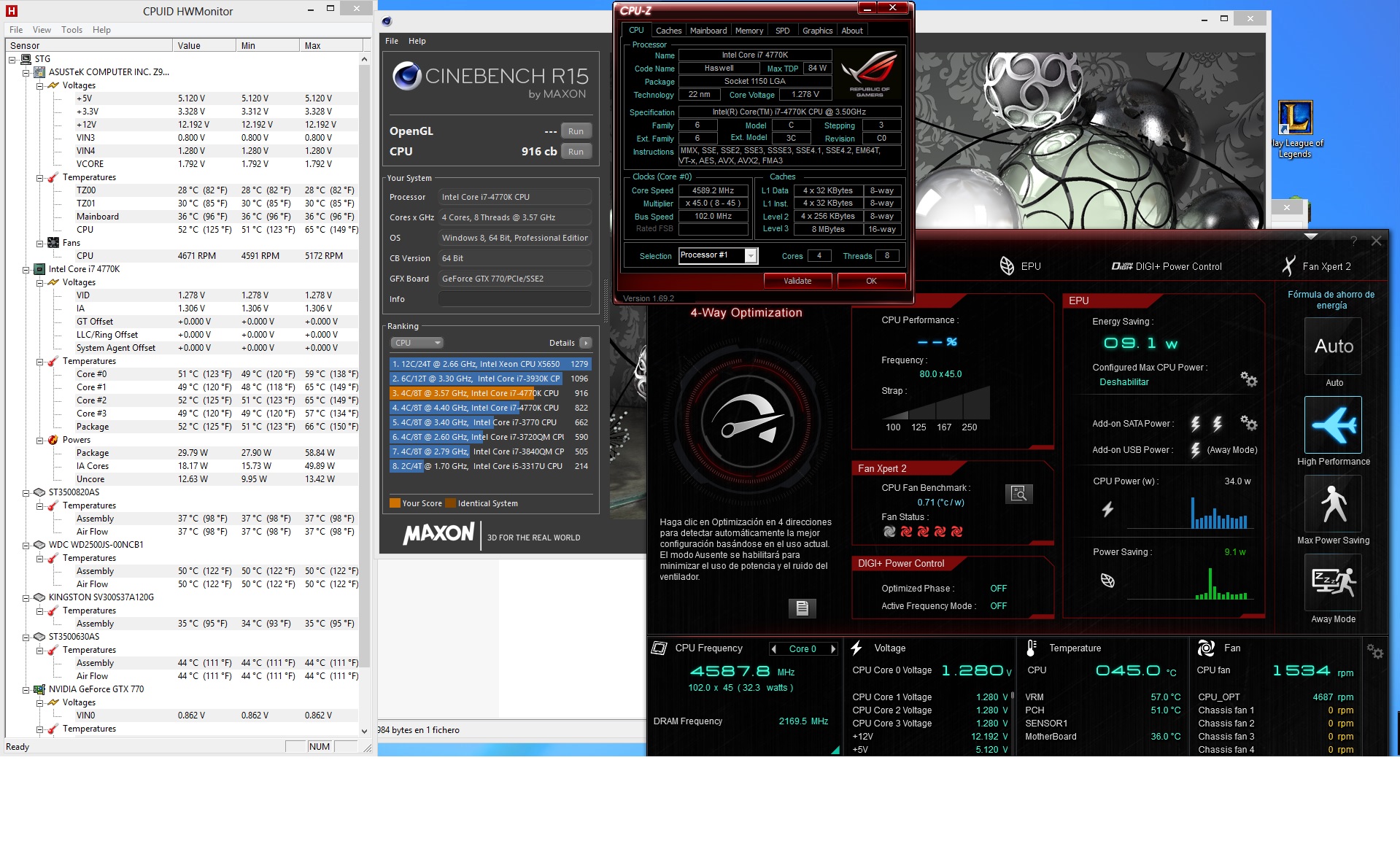Open the Processor #1 selection dropdown
This screenshot has height=849, width=1400.
coord(750,255)
